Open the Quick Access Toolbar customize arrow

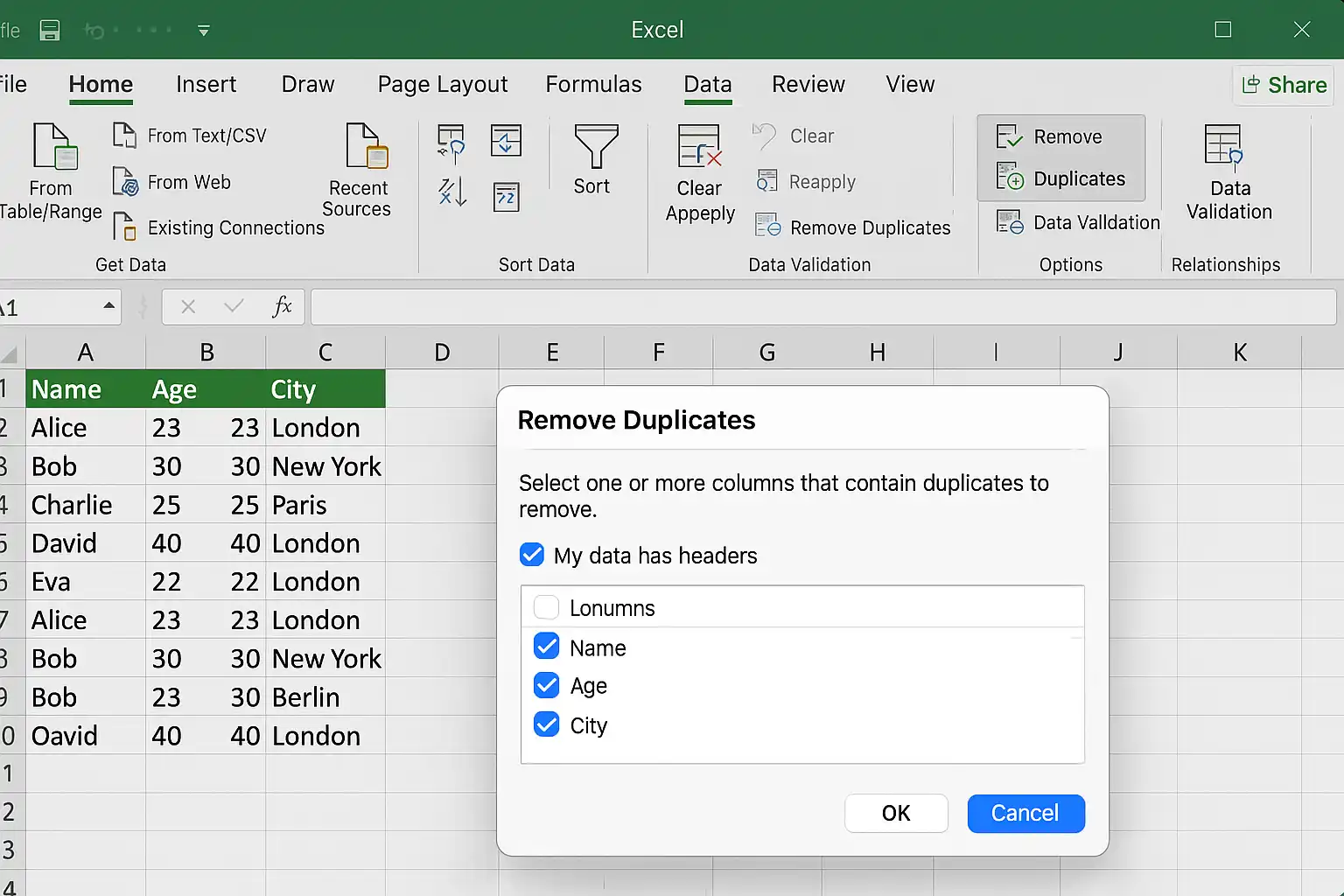(x=204, y=31)
